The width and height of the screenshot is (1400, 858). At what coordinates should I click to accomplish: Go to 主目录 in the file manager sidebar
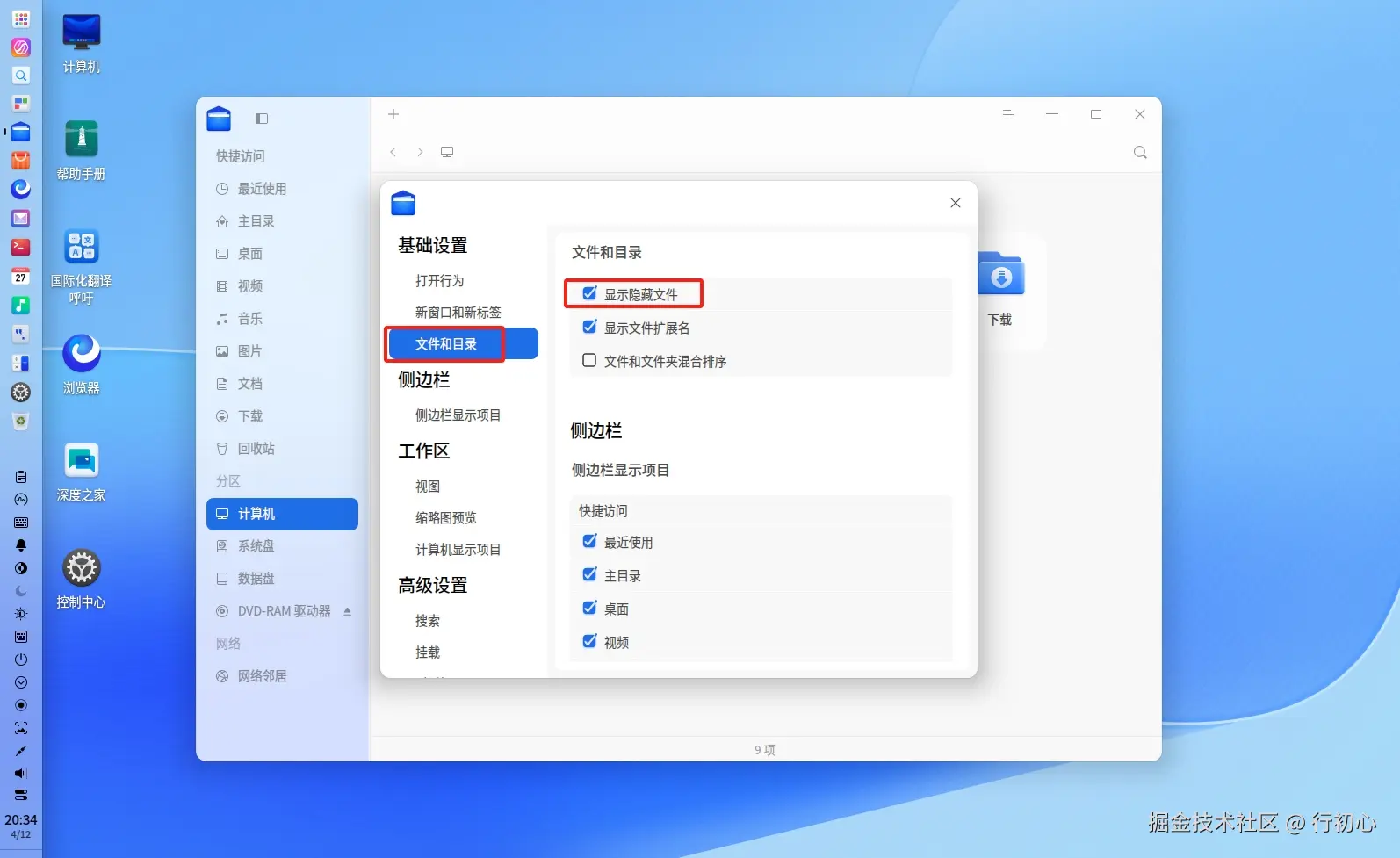[x=282, y=221]
